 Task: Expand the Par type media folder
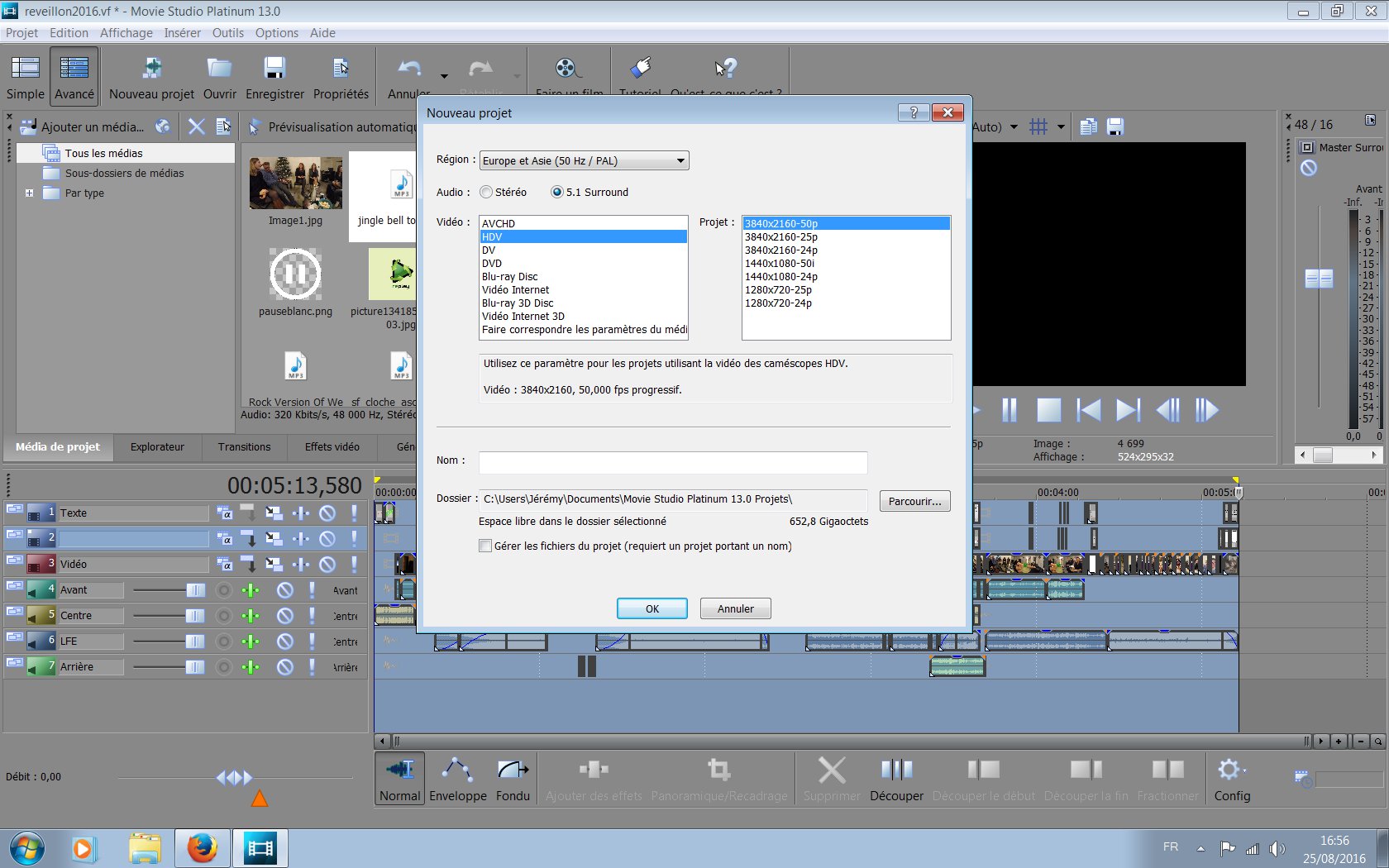click(30, 193)
